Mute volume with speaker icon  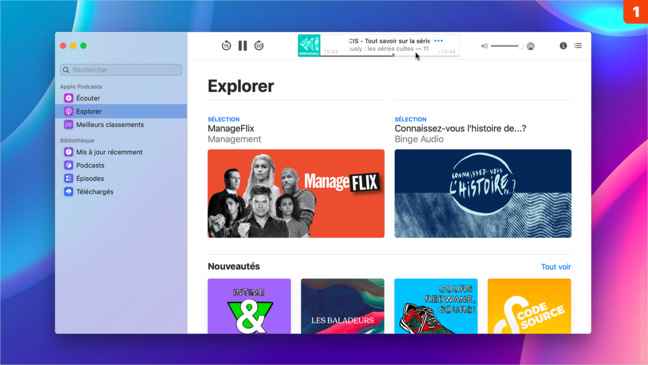(484, 46)
